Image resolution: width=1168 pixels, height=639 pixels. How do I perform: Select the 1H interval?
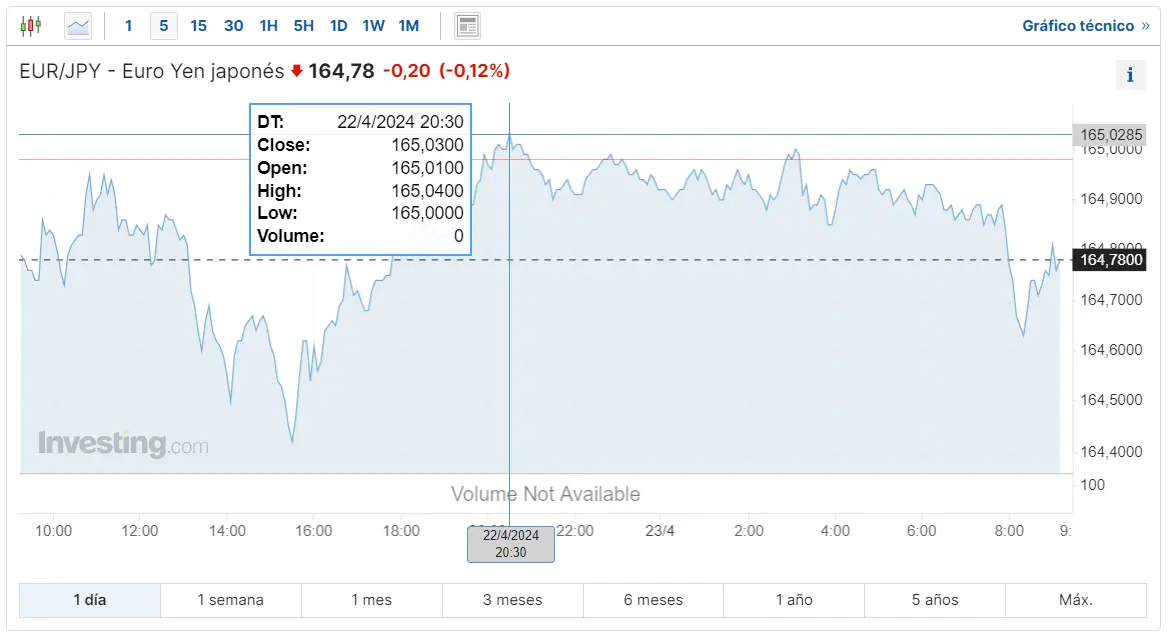[268, 26]
